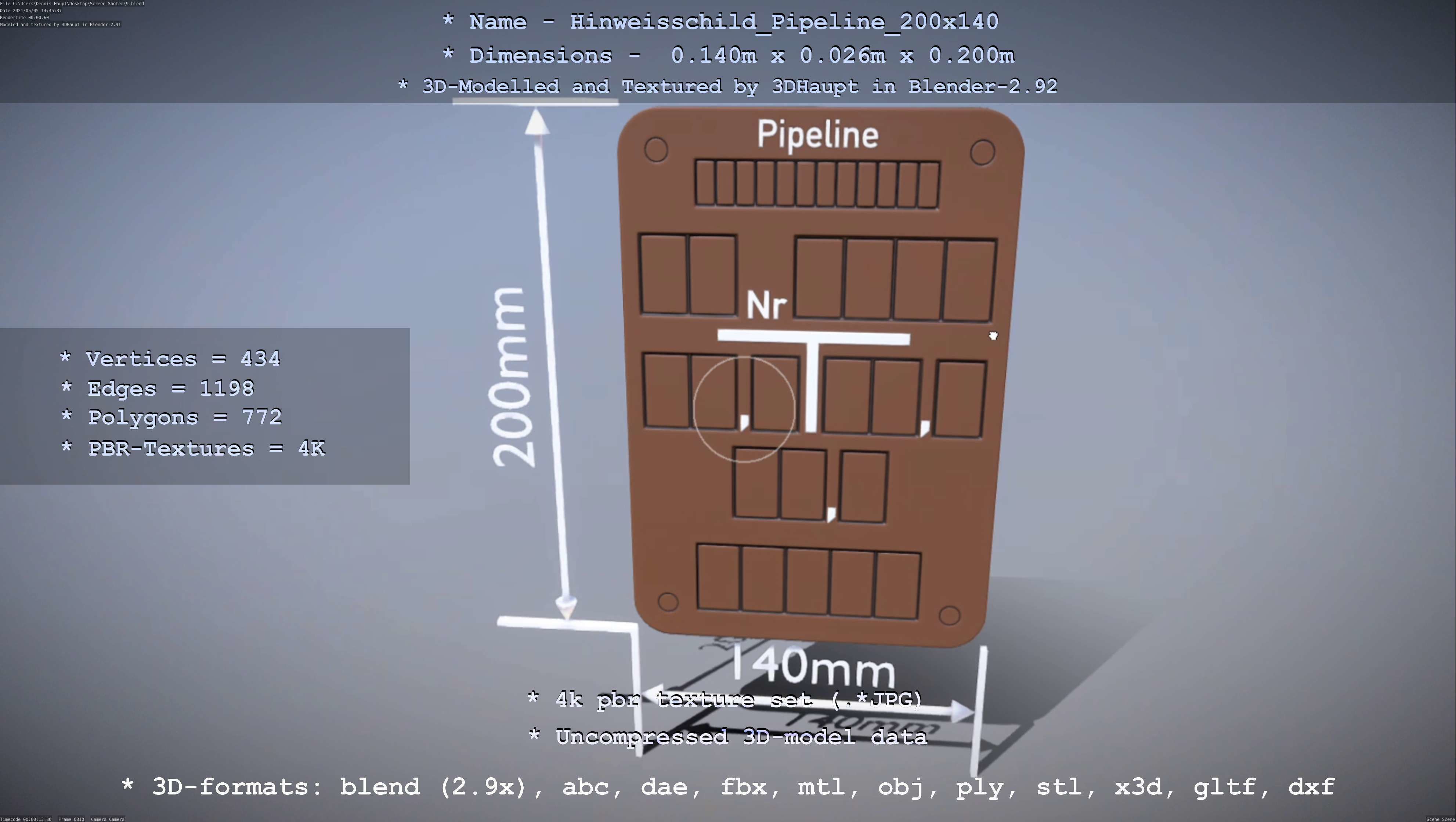Click the 'Nr' label on the sign
This screenshot has width=1456, height=822.
click(766, 305)
